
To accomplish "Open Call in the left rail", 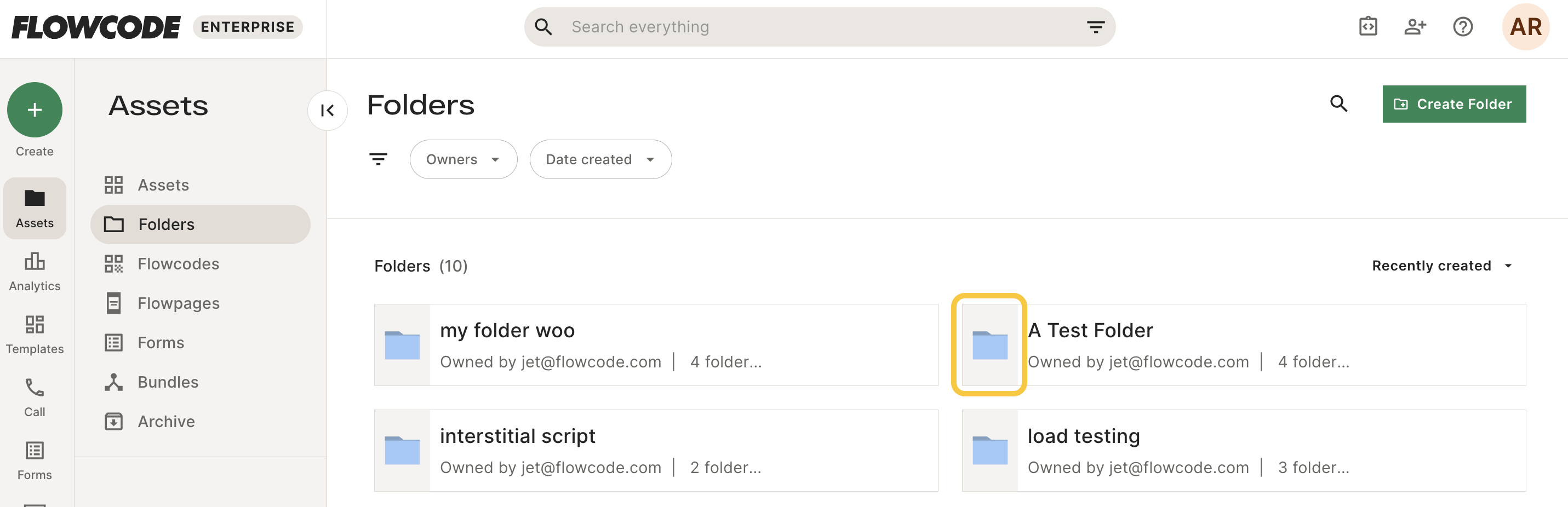I will click(x=35, y=397).
